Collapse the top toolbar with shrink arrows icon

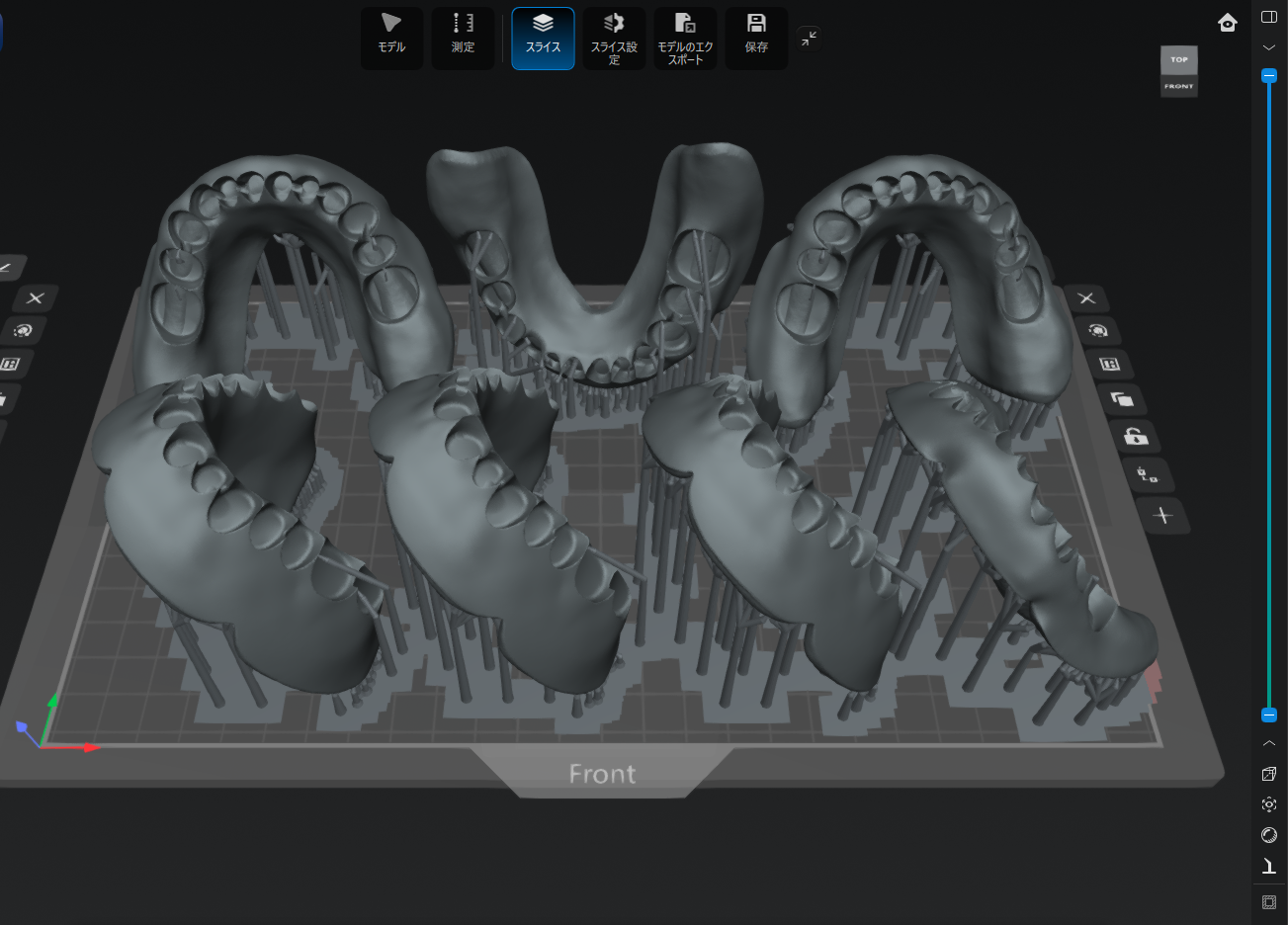tap(809, 39)
